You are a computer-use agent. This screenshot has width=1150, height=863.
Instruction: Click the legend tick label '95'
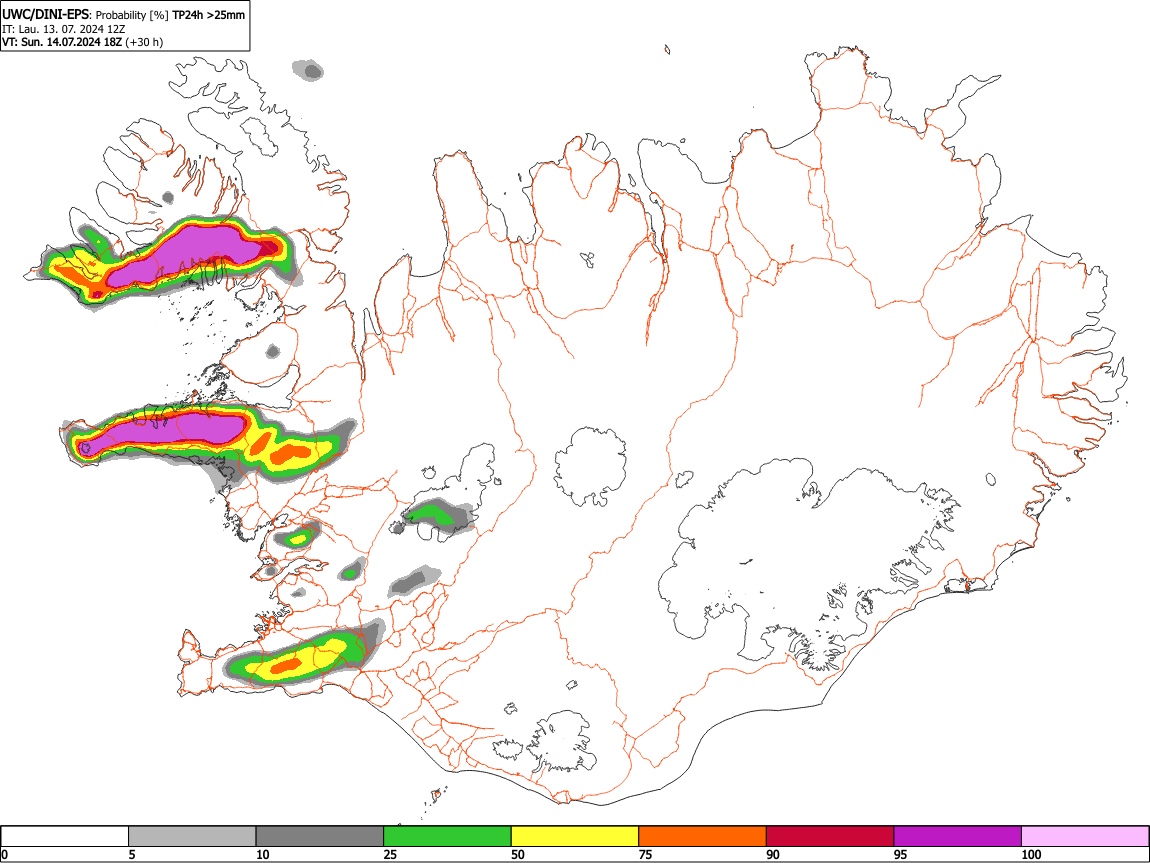tap(901, 854)
